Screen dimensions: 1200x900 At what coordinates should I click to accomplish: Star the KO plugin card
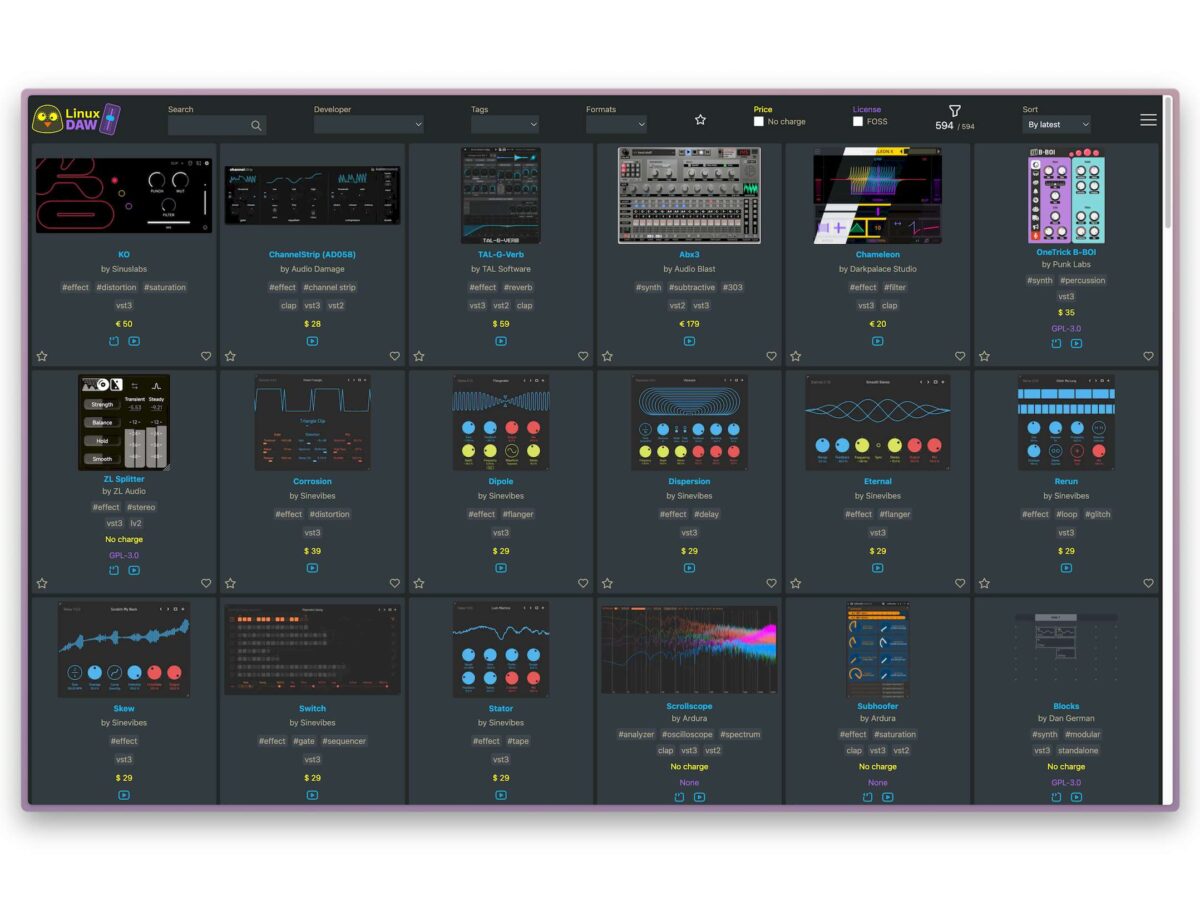(x=42, y=356)
